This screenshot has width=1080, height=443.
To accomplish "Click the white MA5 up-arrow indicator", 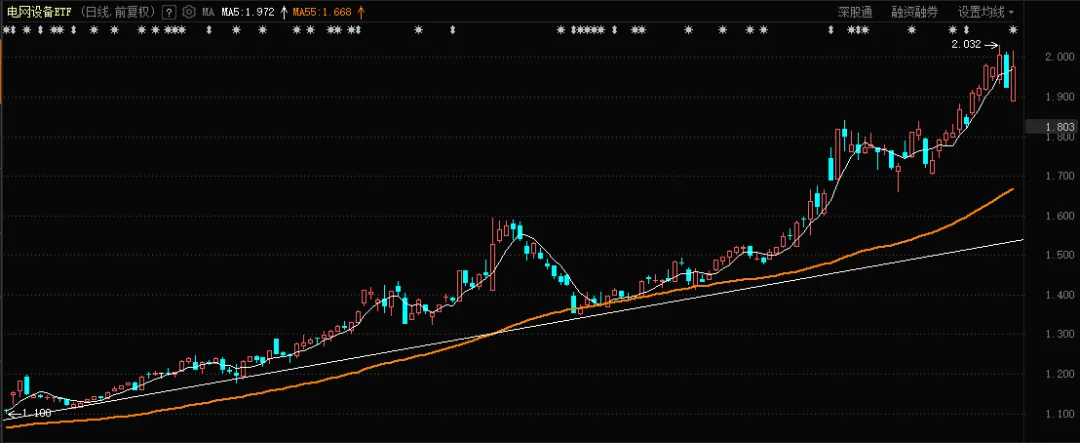I will 283,12.
